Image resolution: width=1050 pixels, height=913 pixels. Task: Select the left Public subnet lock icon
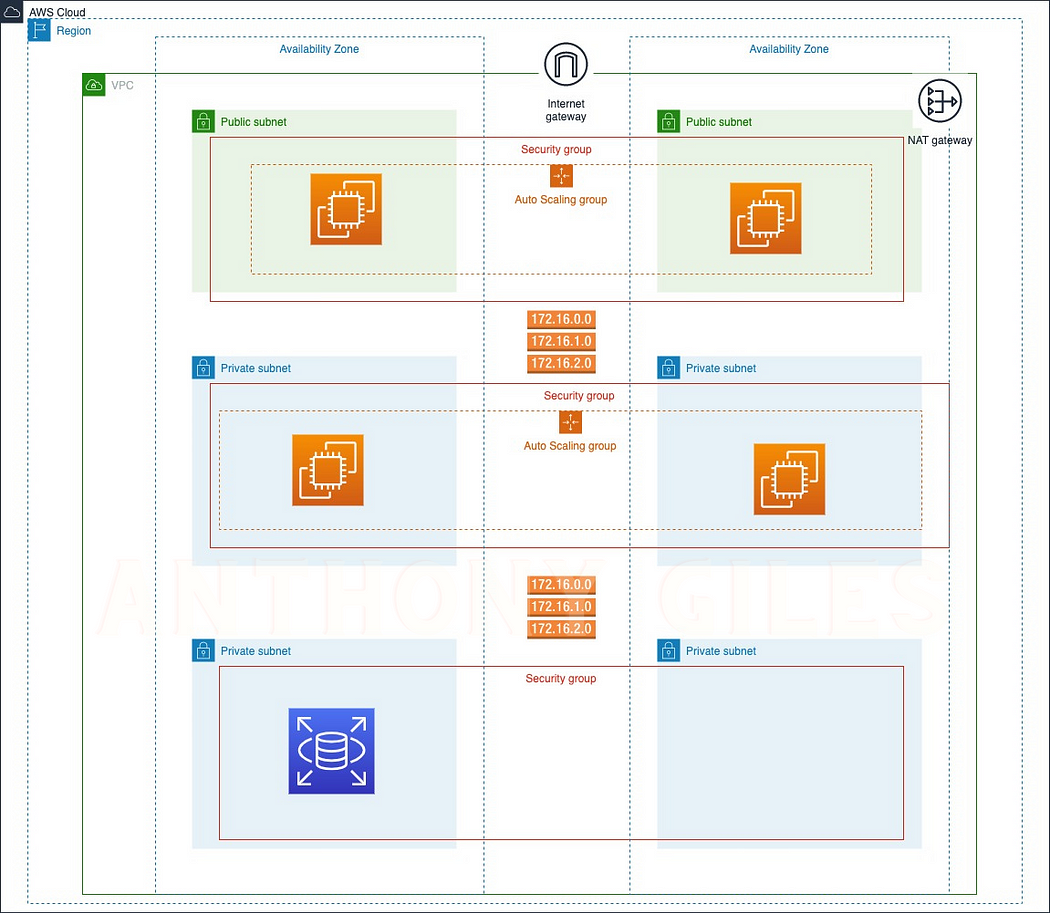(203, 121)
